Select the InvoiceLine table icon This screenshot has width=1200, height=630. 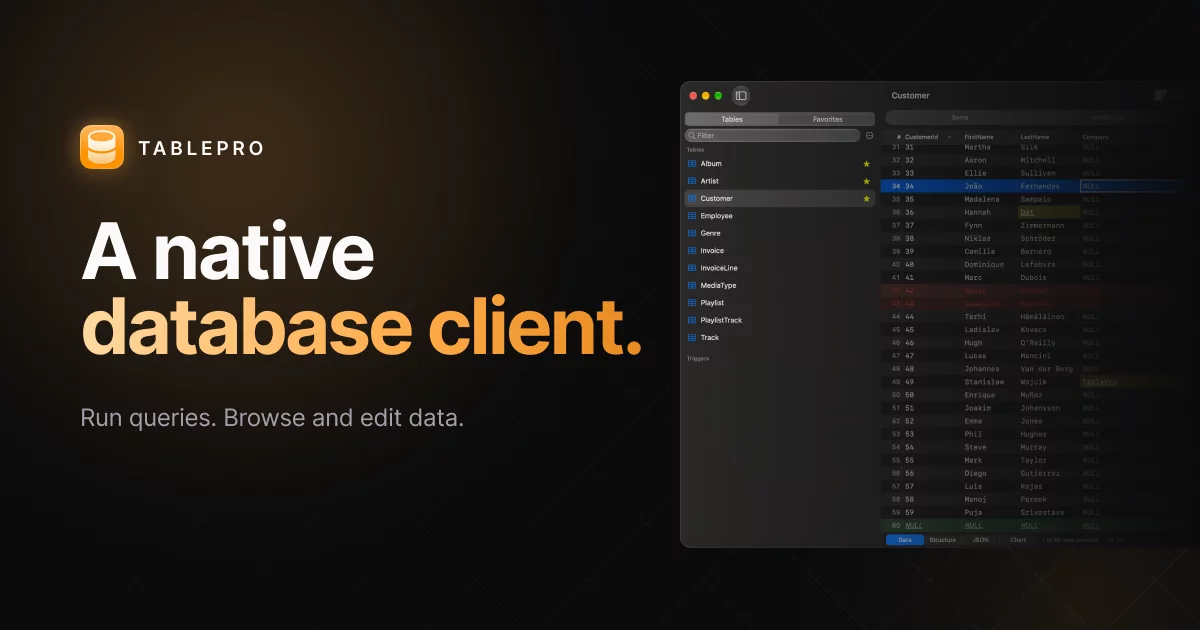[x=692, y=268]
